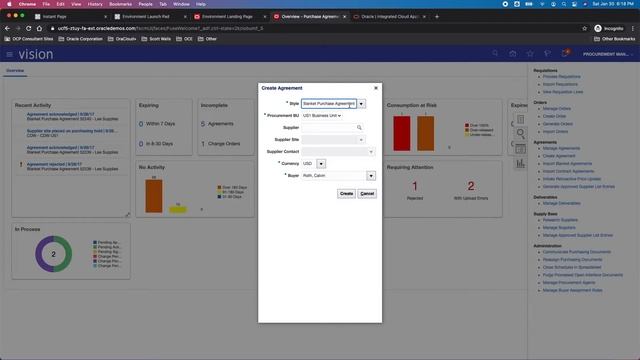The width and height of the screenshot is (640, 360).
Task: Open the Apple menu
Action: tap(9, 4)
